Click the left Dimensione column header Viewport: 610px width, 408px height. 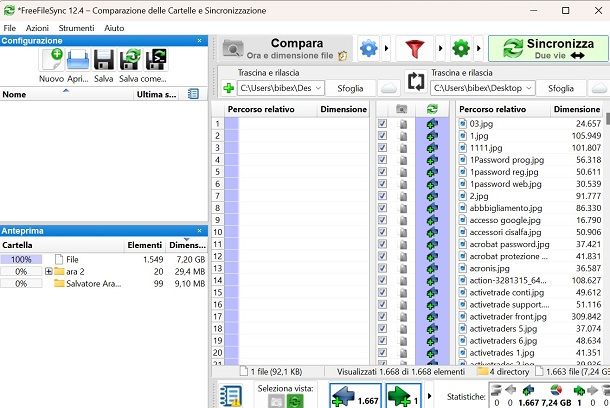tap(344, 109)
